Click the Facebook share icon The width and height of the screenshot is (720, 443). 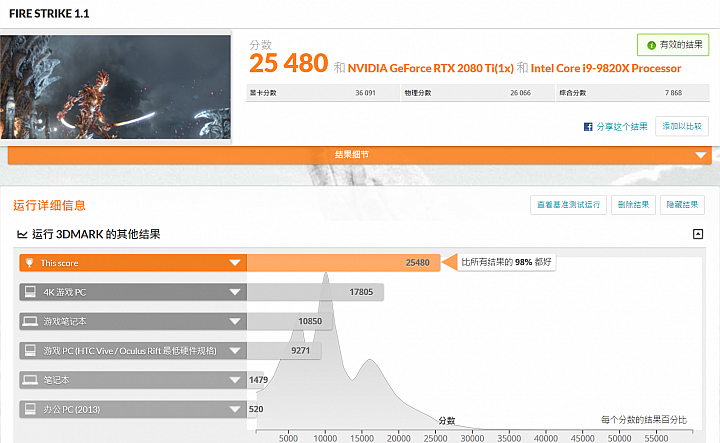[588, 127]
